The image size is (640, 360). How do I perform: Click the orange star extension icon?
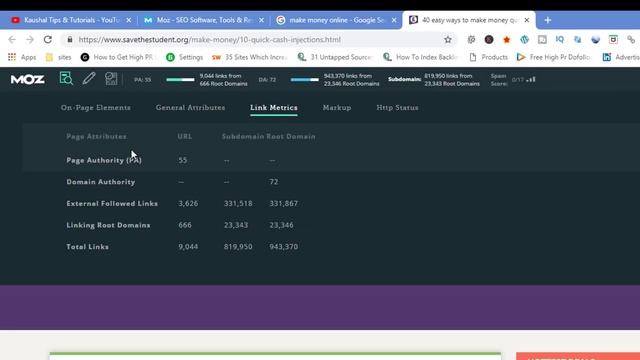click(507, 40)
